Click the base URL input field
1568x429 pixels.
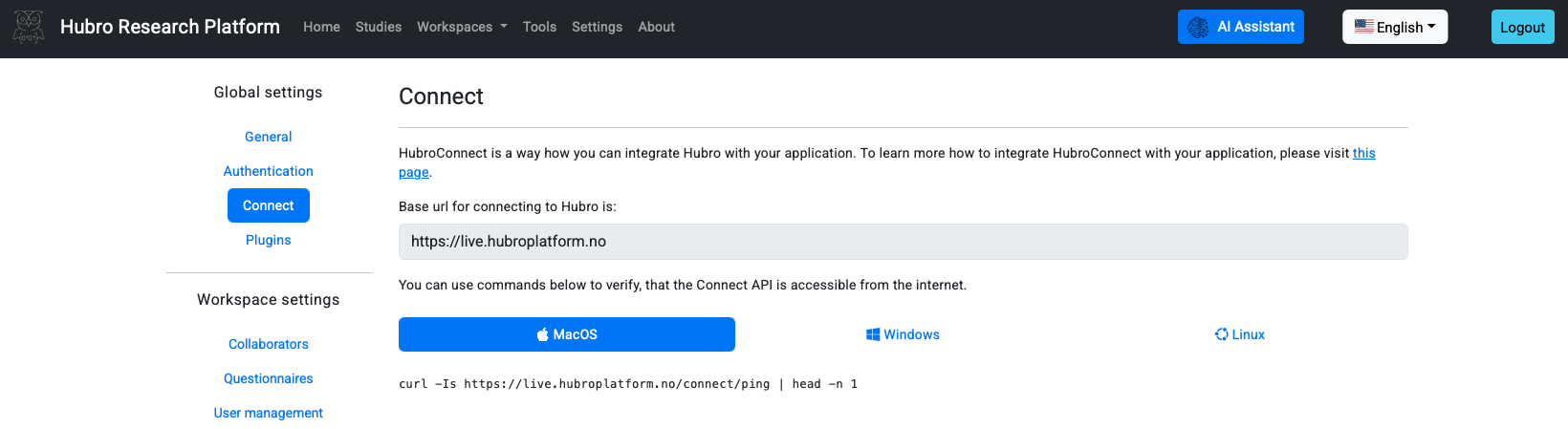point(903,242)
